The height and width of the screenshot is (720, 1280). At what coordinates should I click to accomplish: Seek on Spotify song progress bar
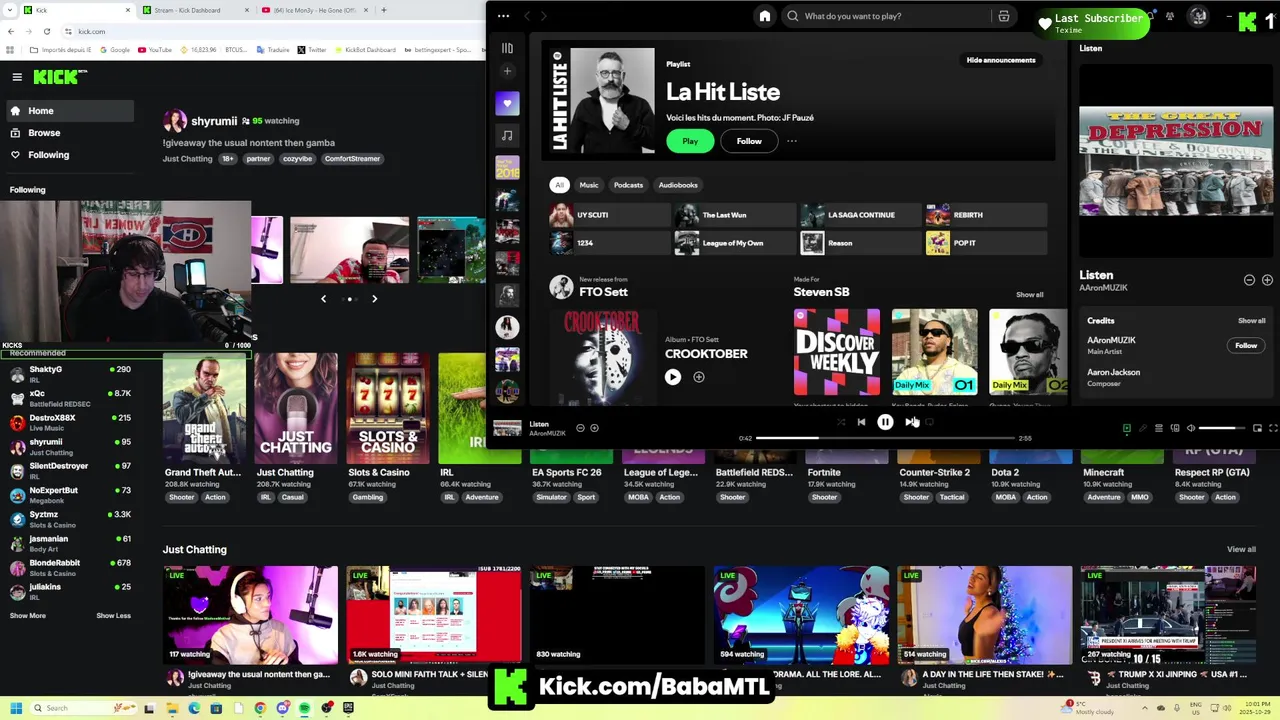pyautogui.click(x=885, y=438)
